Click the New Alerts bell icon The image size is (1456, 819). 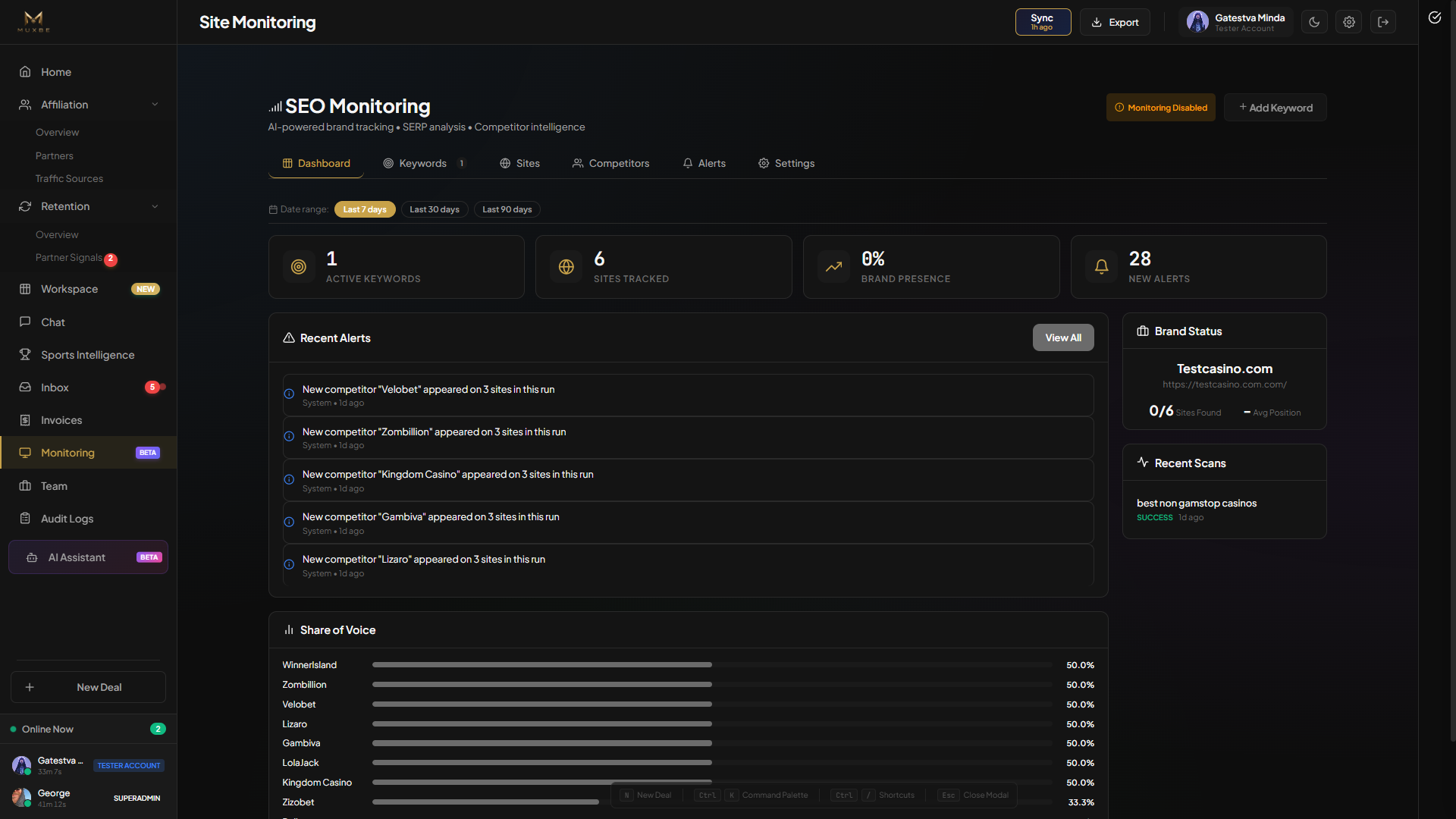pyautogui.click(x=1102, y=267)
